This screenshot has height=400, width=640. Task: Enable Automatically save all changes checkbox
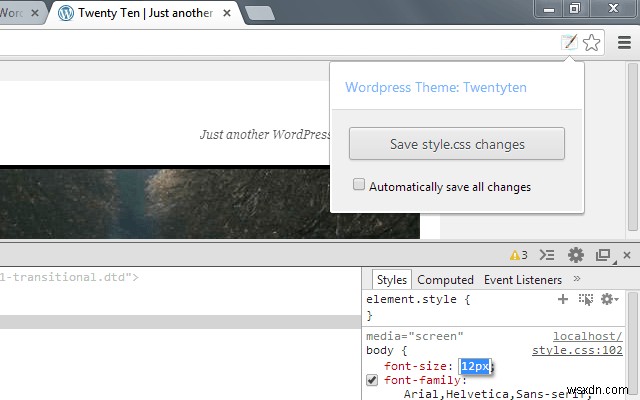click(x=359, y=184)
